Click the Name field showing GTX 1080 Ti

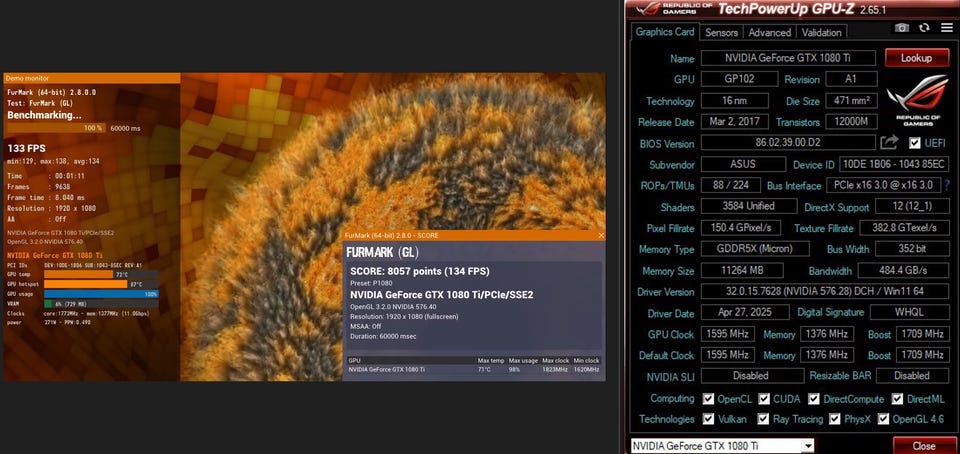click(x=788, y=58)
